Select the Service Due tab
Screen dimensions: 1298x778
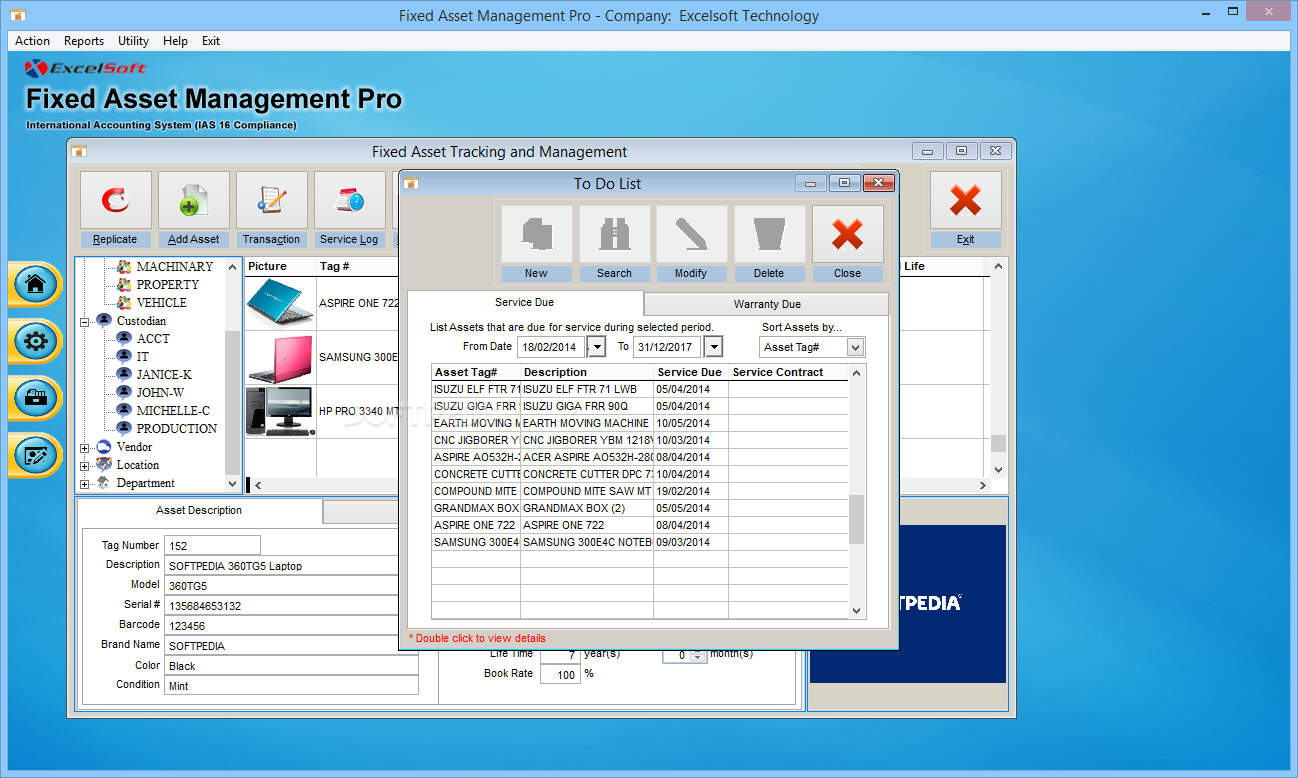[525, 303]
